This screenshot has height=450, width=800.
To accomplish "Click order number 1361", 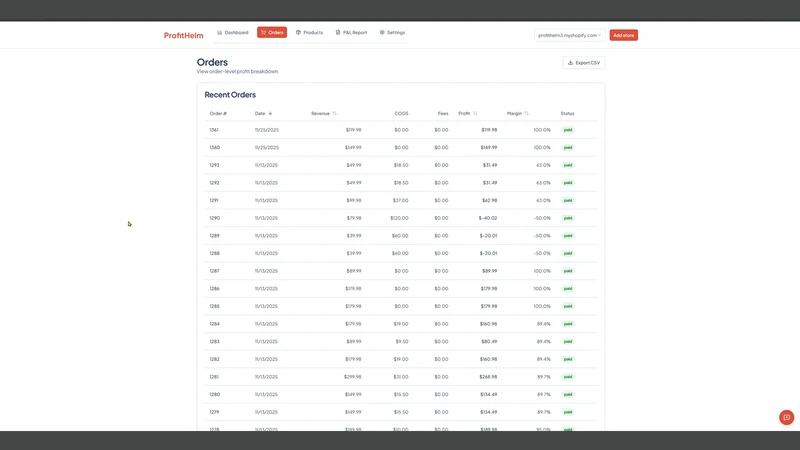I will click(x=214, y=130).
